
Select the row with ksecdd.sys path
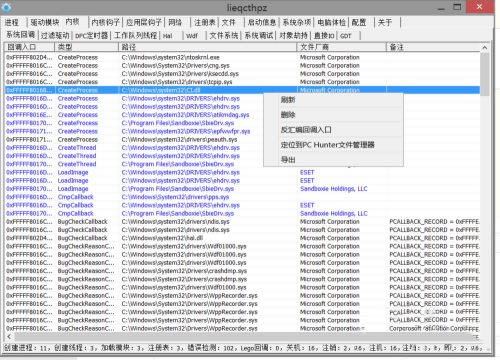(242, 74)
